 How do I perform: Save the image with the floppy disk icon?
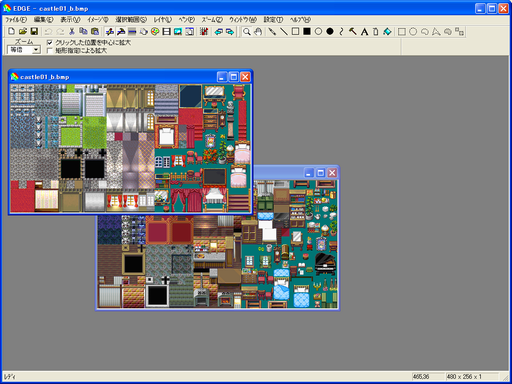34,31
